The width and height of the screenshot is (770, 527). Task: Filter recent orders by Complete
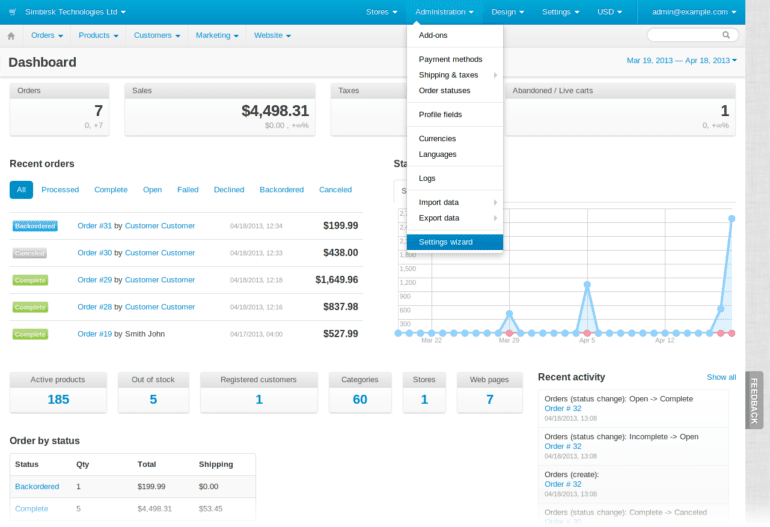tap(111, 190)
